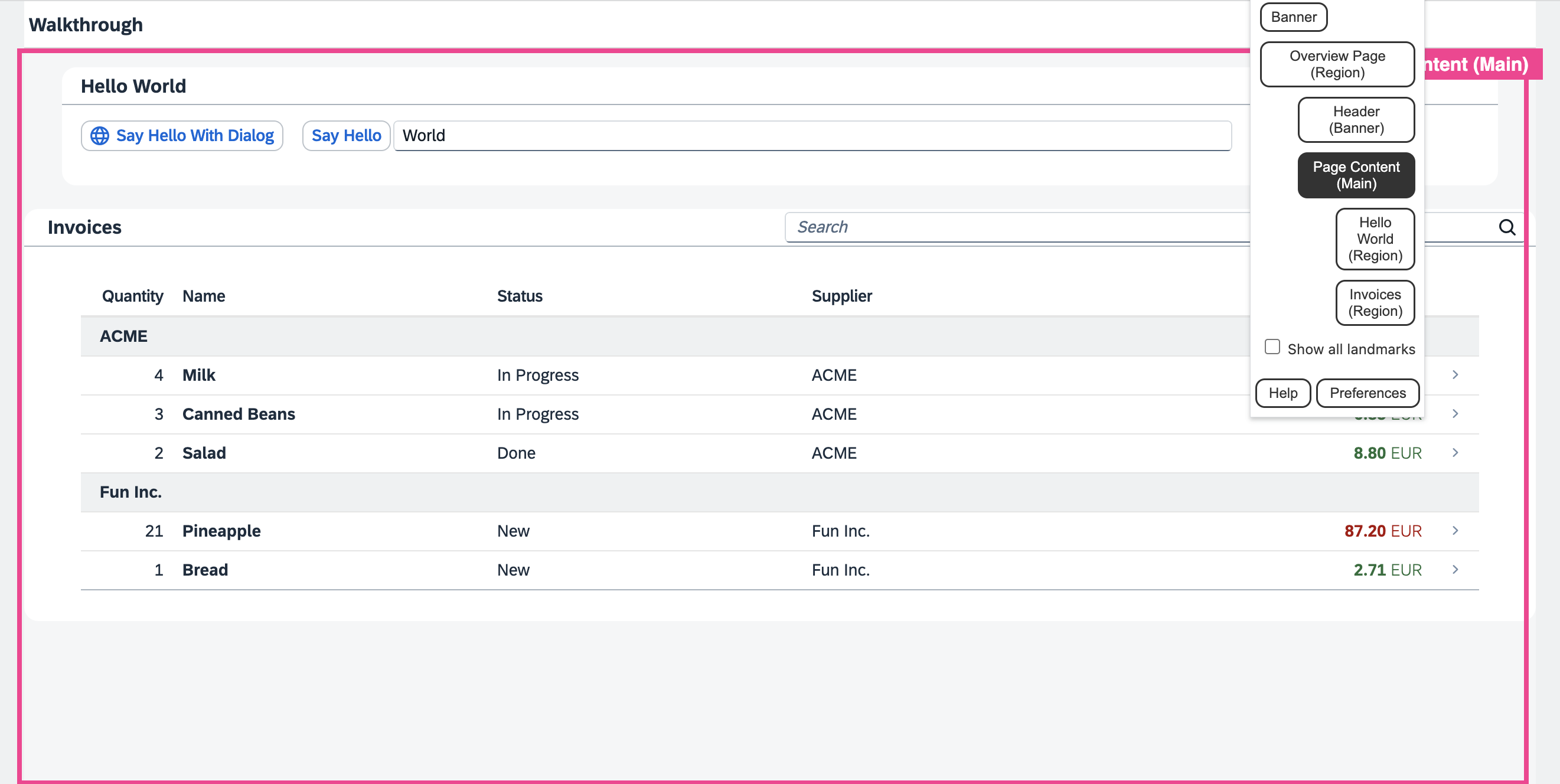Open Pineapple row navigation chevron
1560x784 pixels.
(1455, 530)
